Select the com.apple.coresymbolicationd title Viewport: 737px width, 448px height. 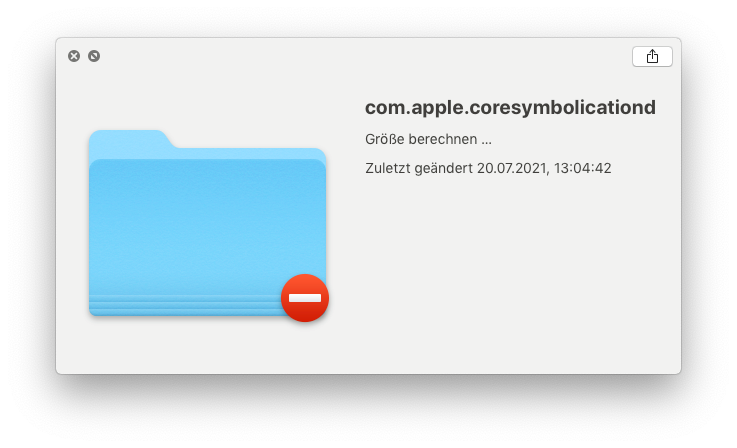pos(510,108)
